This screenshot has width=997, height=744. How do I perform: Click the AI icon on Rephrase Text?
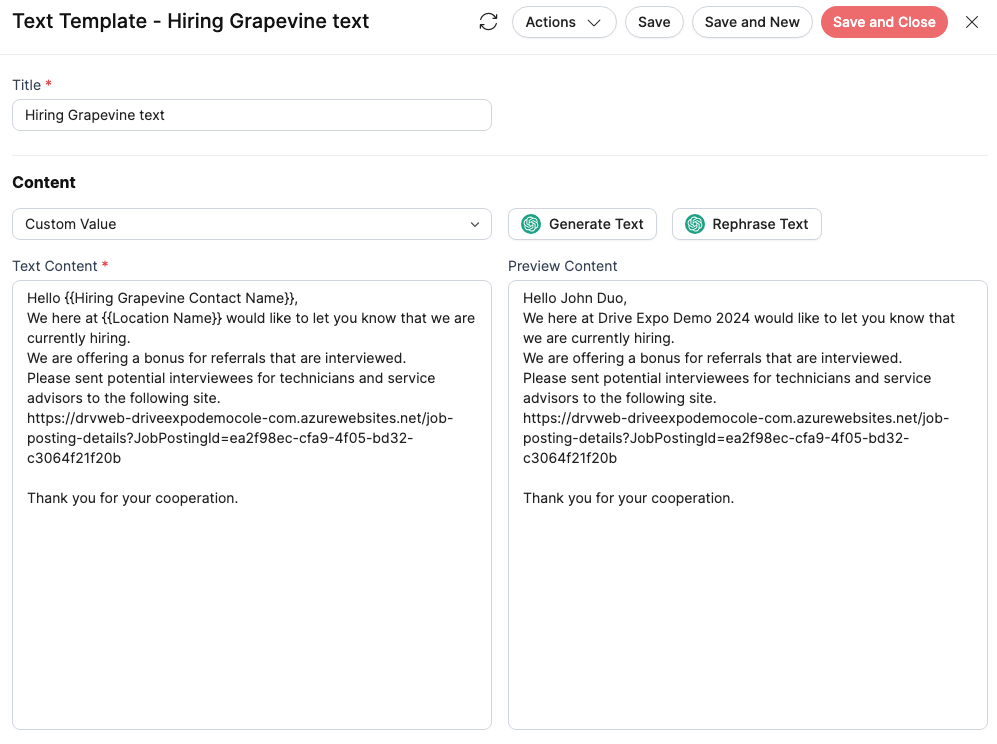point(695,224)
